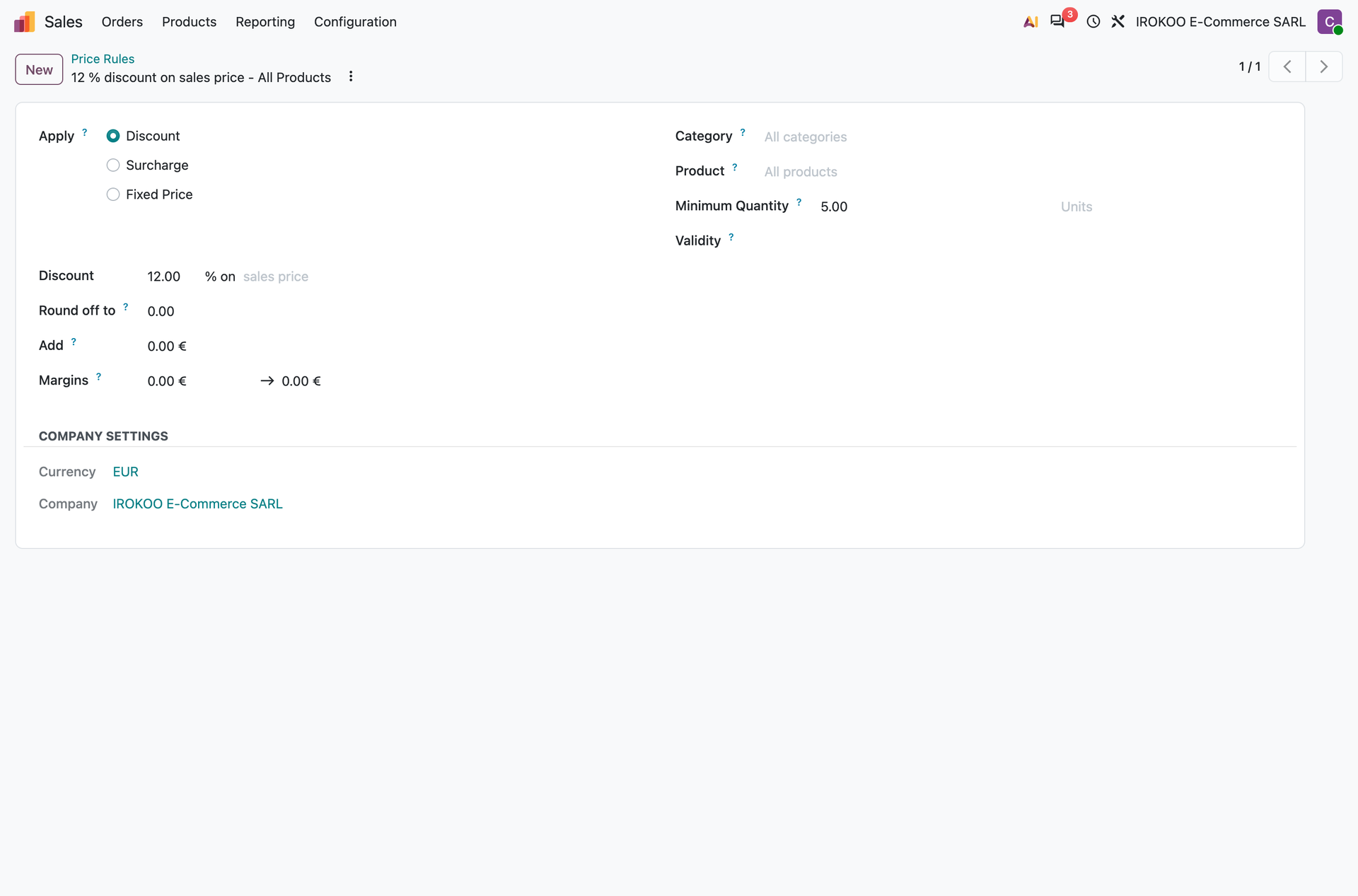
Task: Open the record actions kebab menu
Action: pyautogui.click(x=351, y=76)
